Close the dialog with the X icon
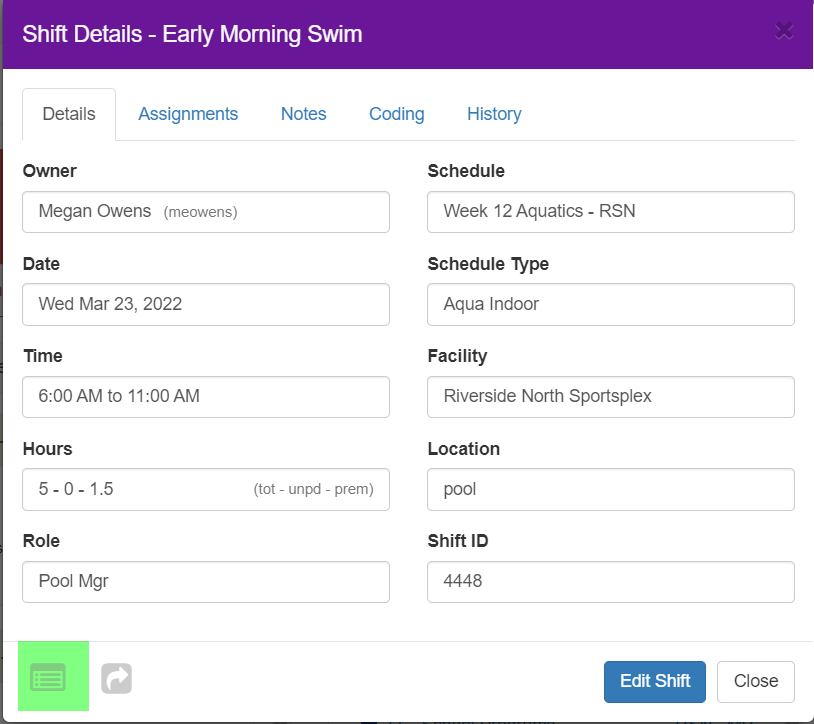 tap(784, 31)
